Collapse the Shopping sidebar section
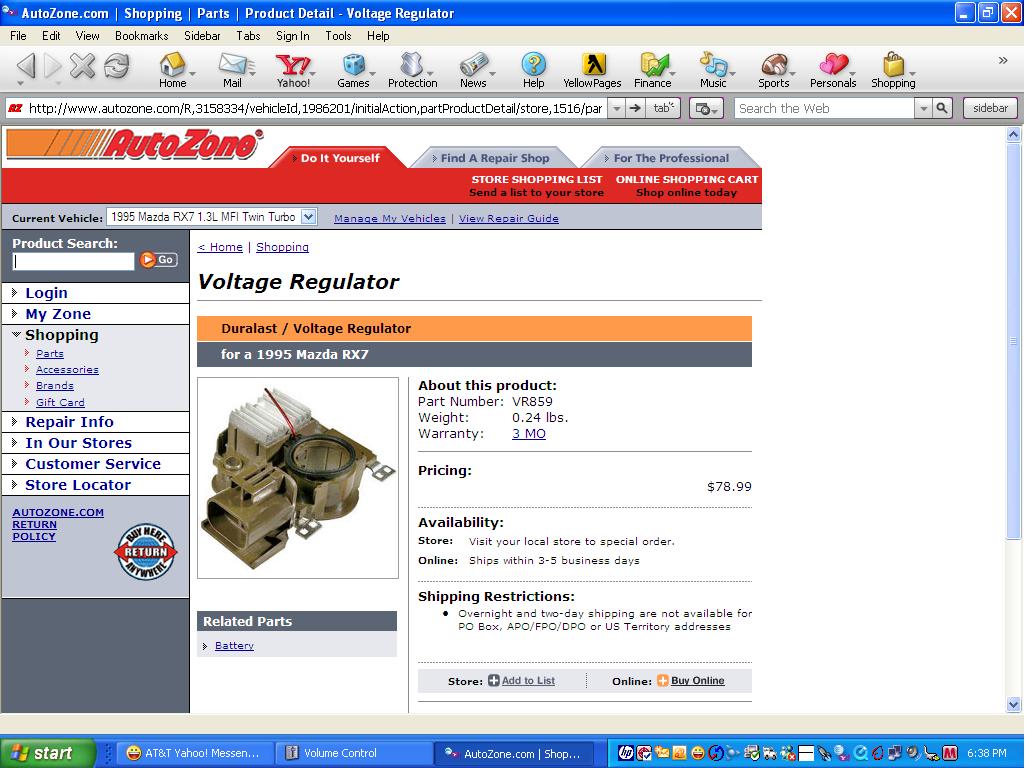This screenshot has width=1026, height=768. [x=16, y=335]
